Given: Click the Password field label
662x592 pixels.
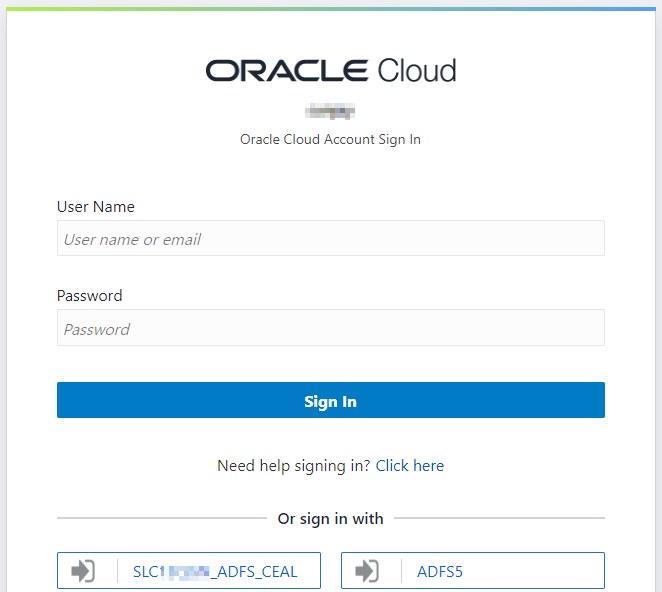Looking at the screenshot, I should (x=90, y=296).
